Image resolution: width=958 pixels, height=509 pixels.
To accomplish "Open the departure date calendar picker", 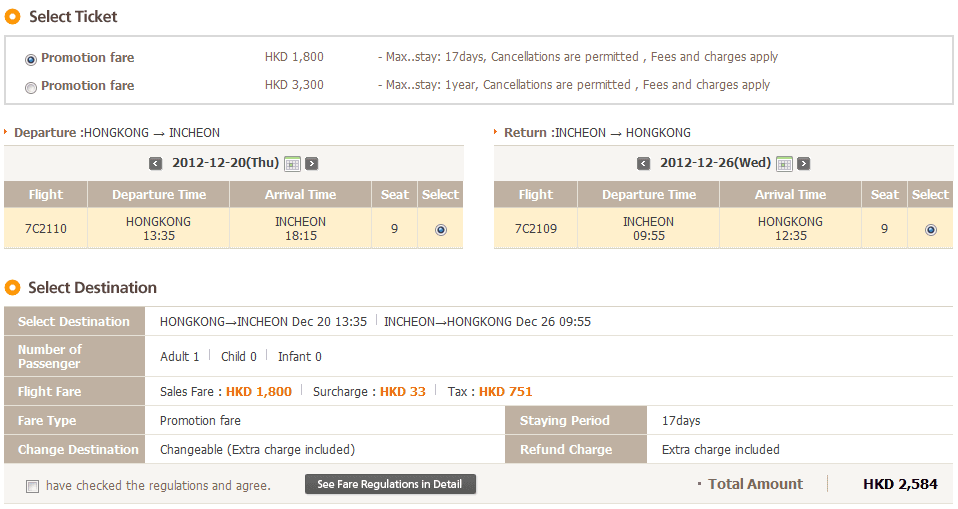I will [x=292, y=163].
